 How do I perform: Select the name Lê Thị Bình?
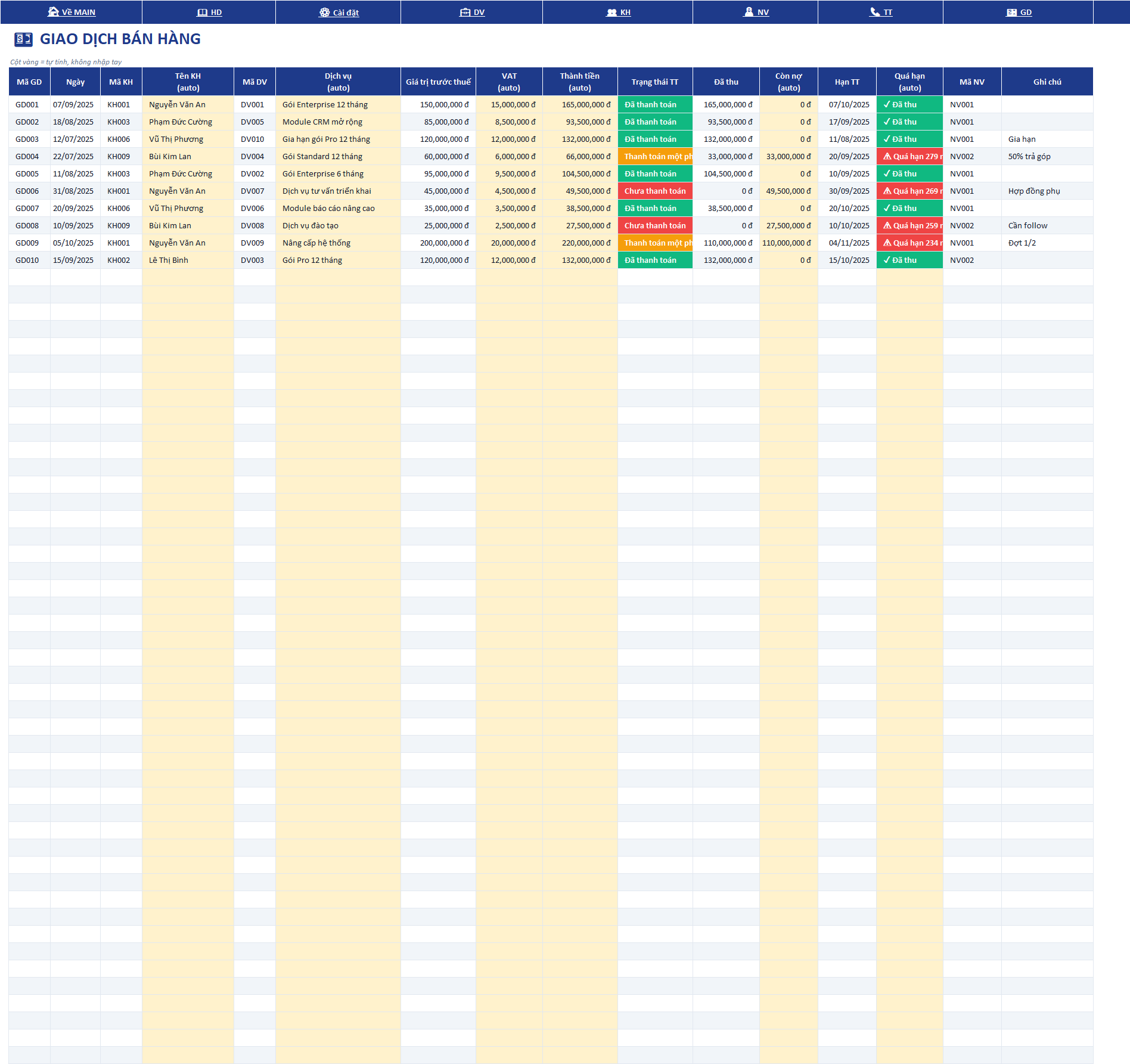coord(188,260)
